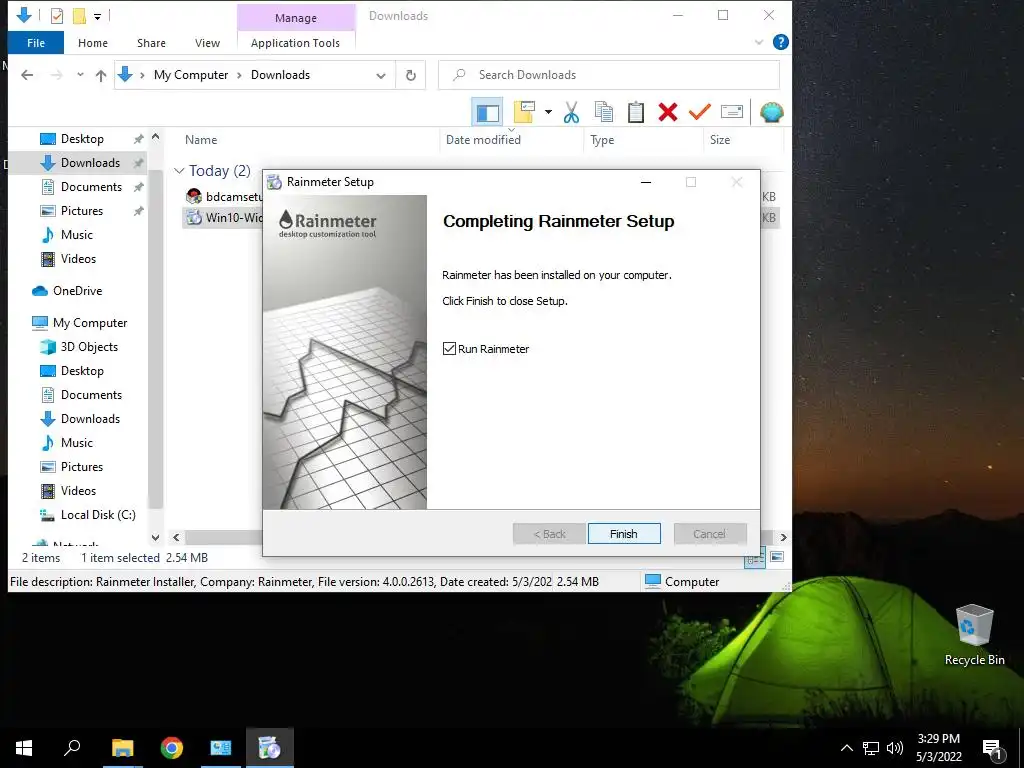The image size is (1024, 768).
Task: Uncheck the Run Rainmeter checkbox
Action: pyautogui.click(x=449, y=349)
